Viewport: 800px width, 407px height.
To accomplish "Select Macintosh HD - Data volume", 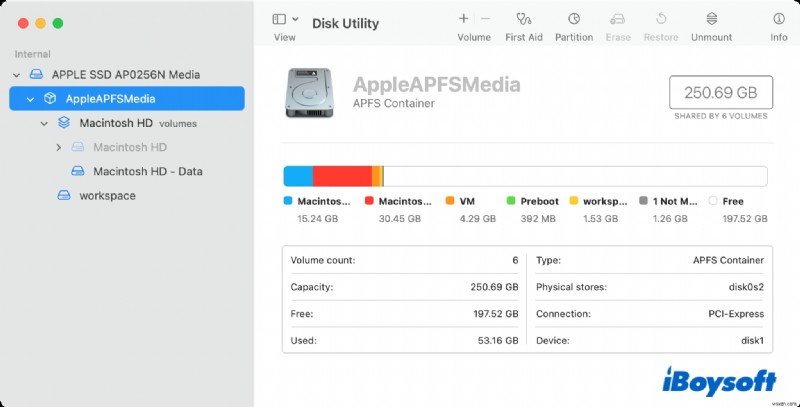I will pyautogui.click(x=147, y=171).
